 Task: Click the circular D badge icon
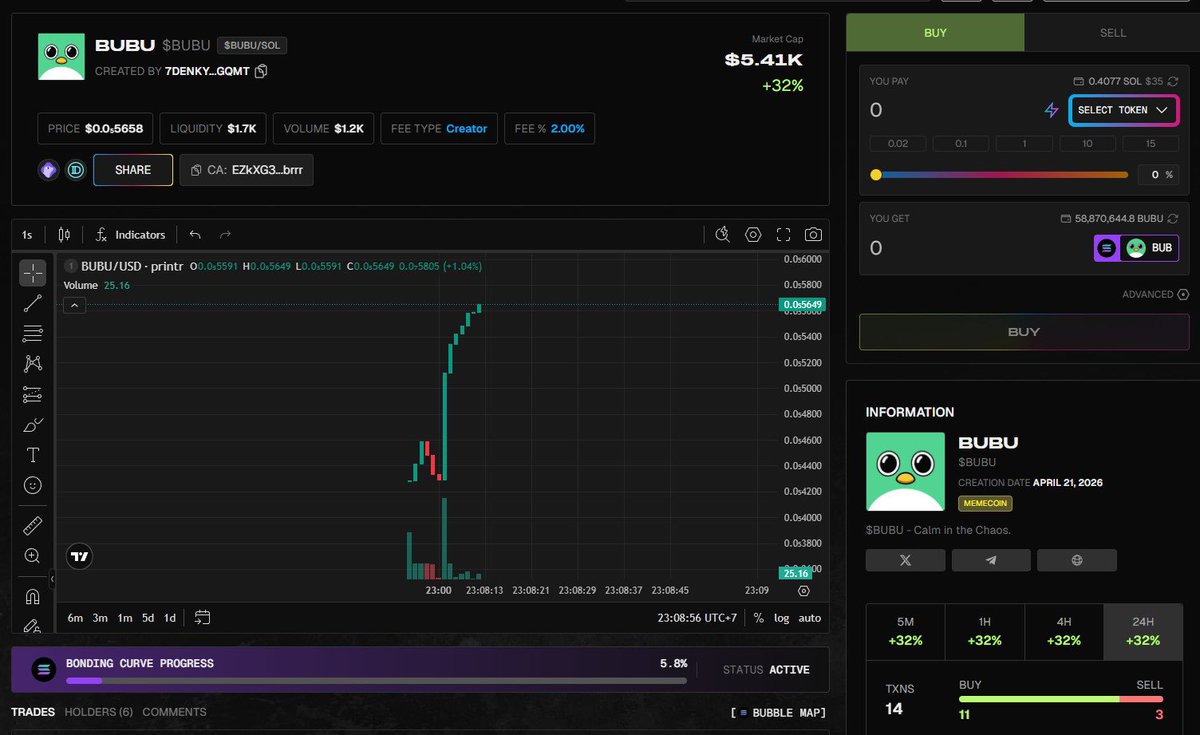75,170
